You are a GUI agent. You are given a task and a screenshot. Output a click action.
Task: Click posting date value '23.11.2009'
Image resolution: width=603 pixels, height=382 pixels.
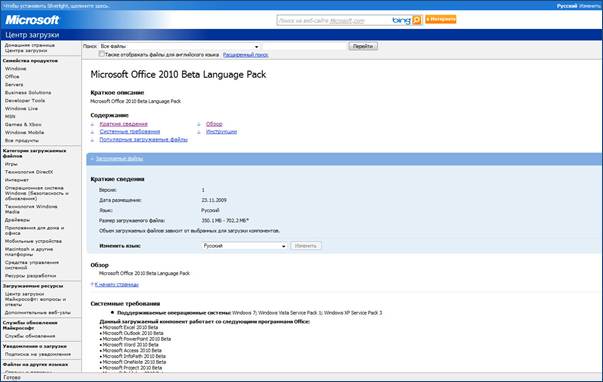tap(214, 200)
